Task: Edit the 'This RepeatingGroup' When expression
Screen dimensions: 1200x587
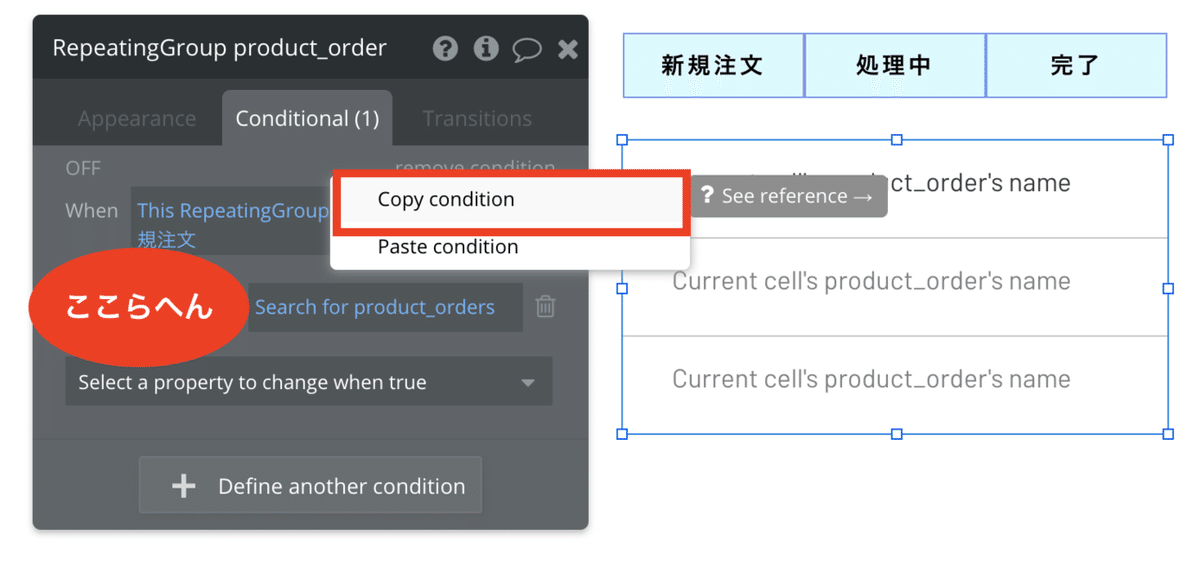Action: click(x=232, y=211)
